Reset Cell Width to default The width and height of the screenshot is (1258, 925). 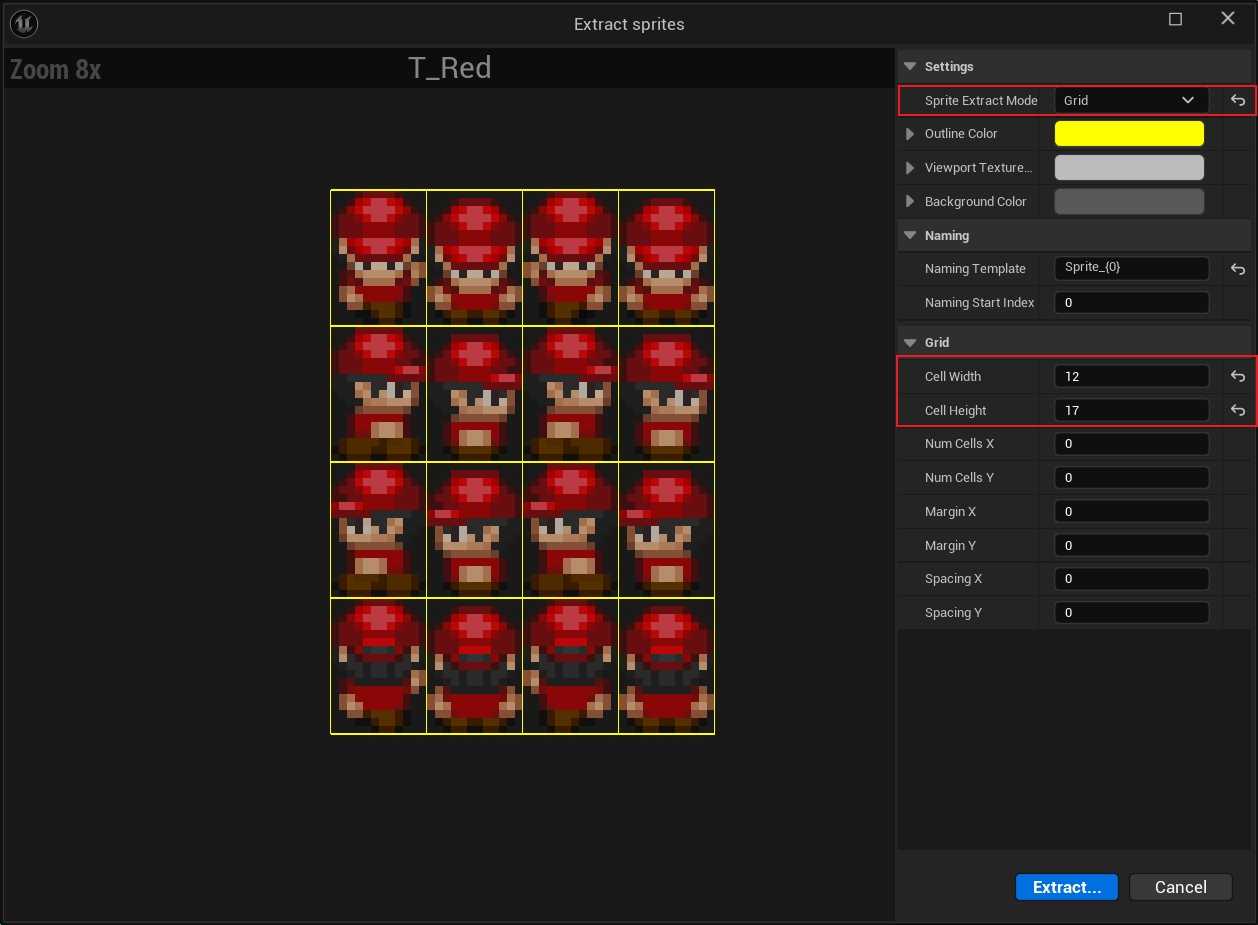coord(1237,377)
